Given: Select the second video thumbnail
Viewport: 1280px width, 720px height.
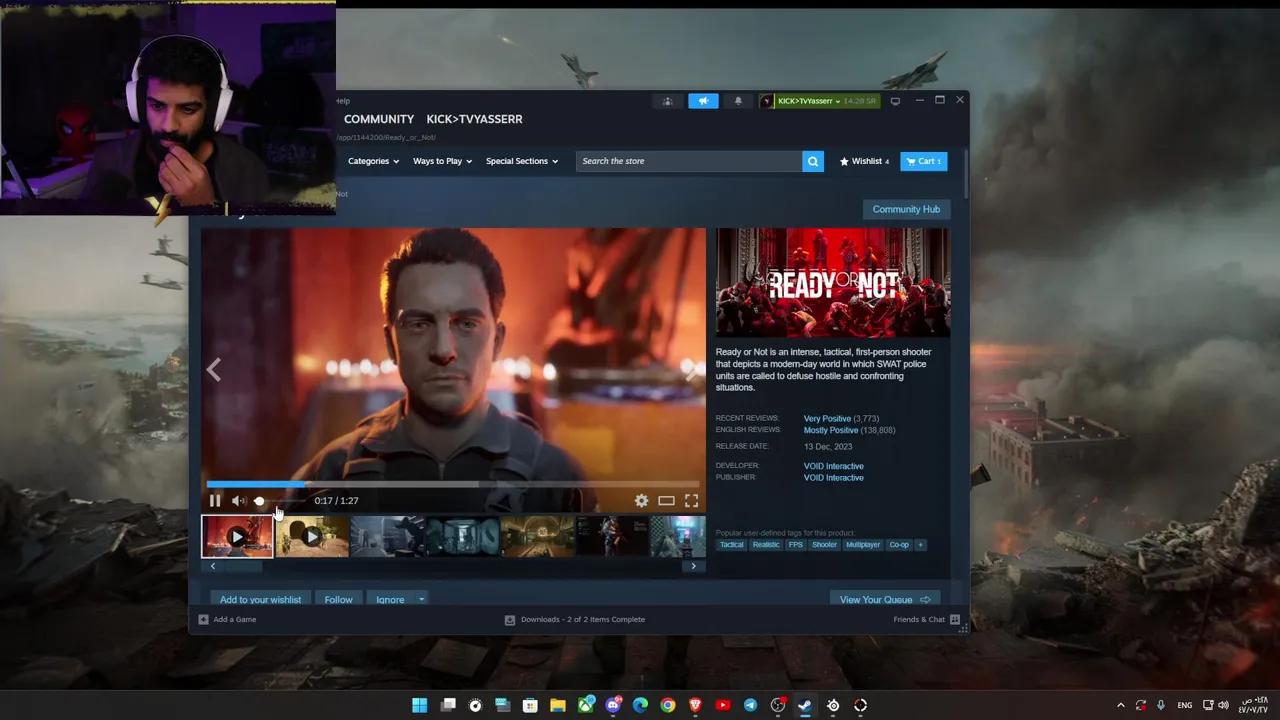Looking at the screenshot, I should pos(312,537).
